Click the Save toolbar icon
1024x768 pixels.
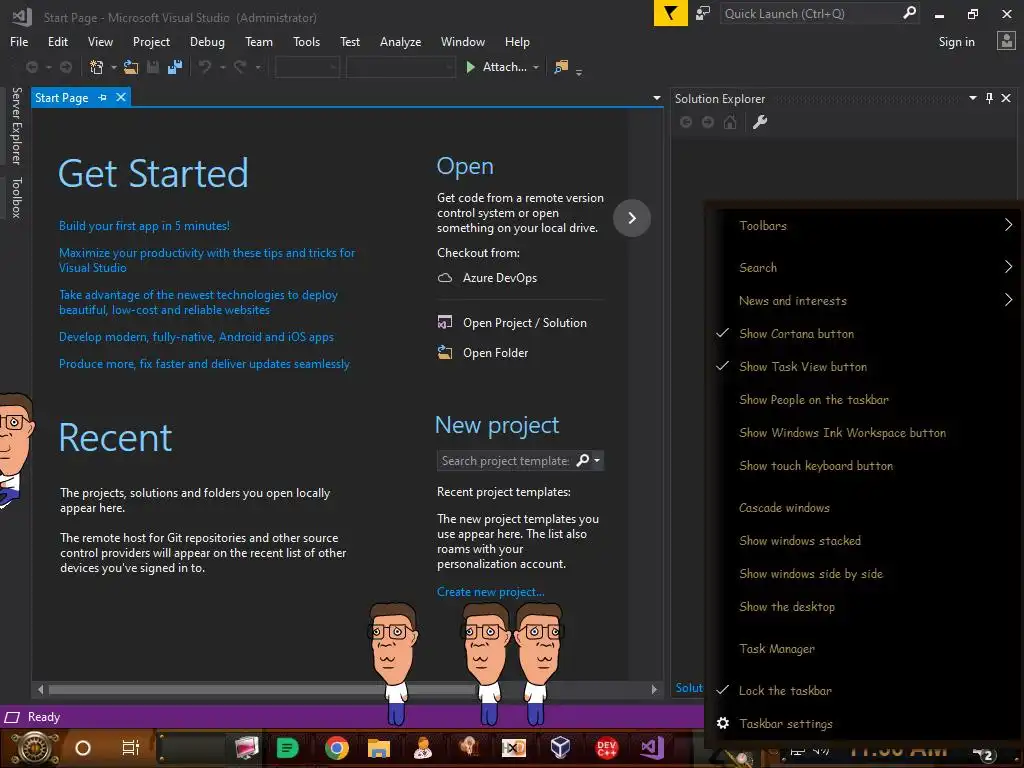click(x=153, y=67)
